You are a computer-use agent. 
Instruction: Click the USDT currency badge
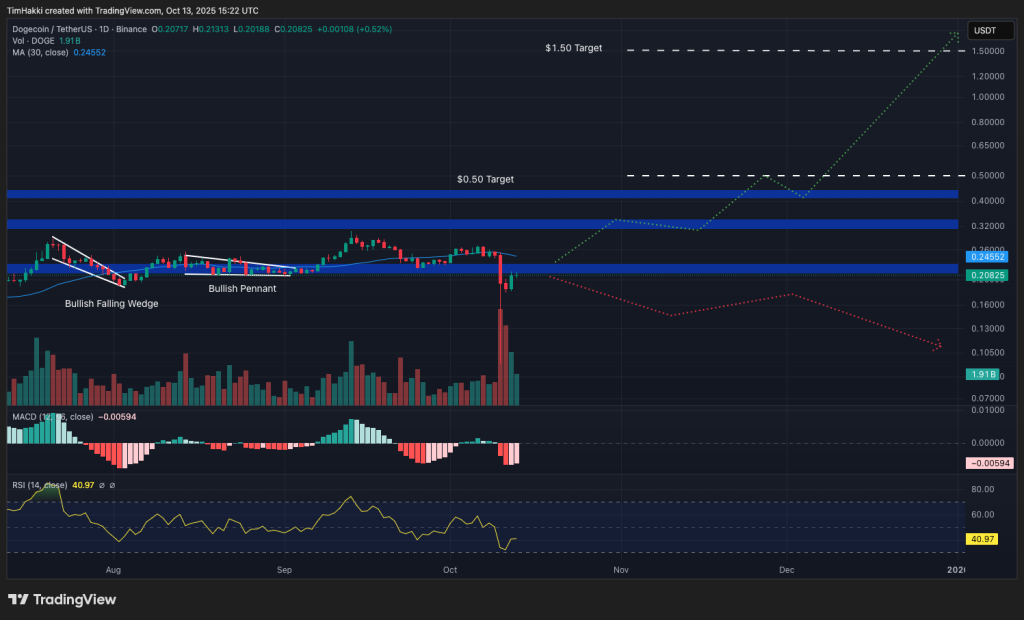[x=990, y=30]
